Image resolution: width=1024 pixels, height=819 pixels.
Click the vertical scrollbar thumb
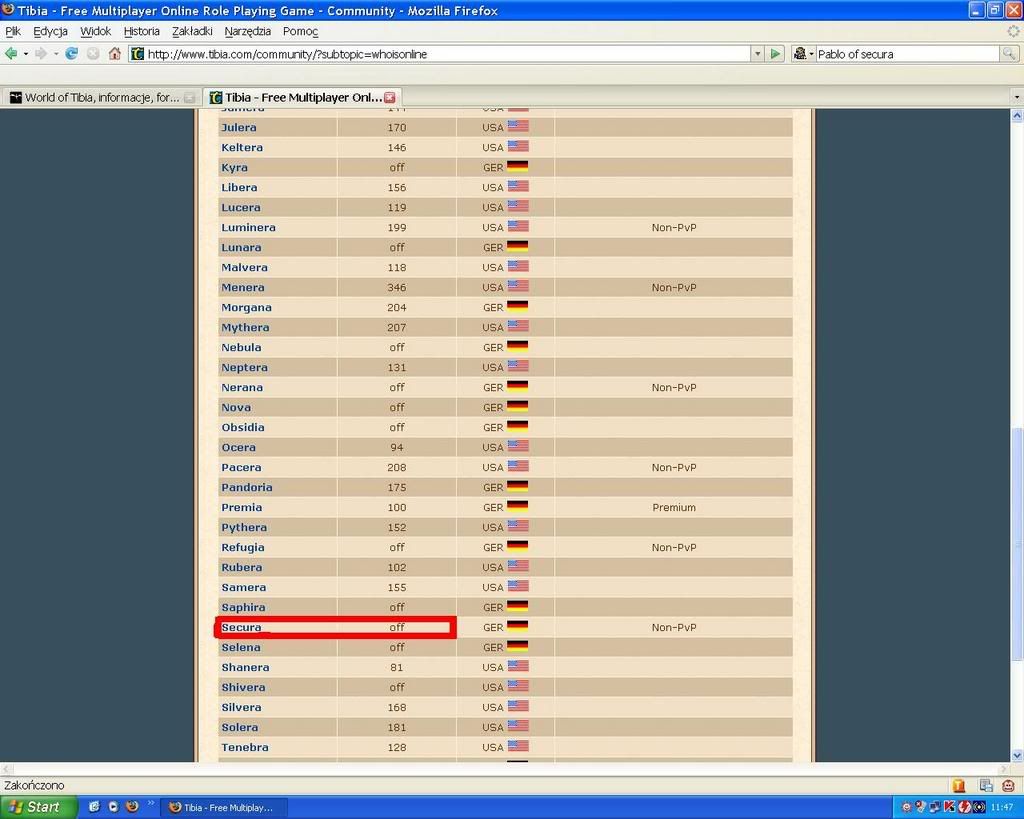tap(1017, 545)
